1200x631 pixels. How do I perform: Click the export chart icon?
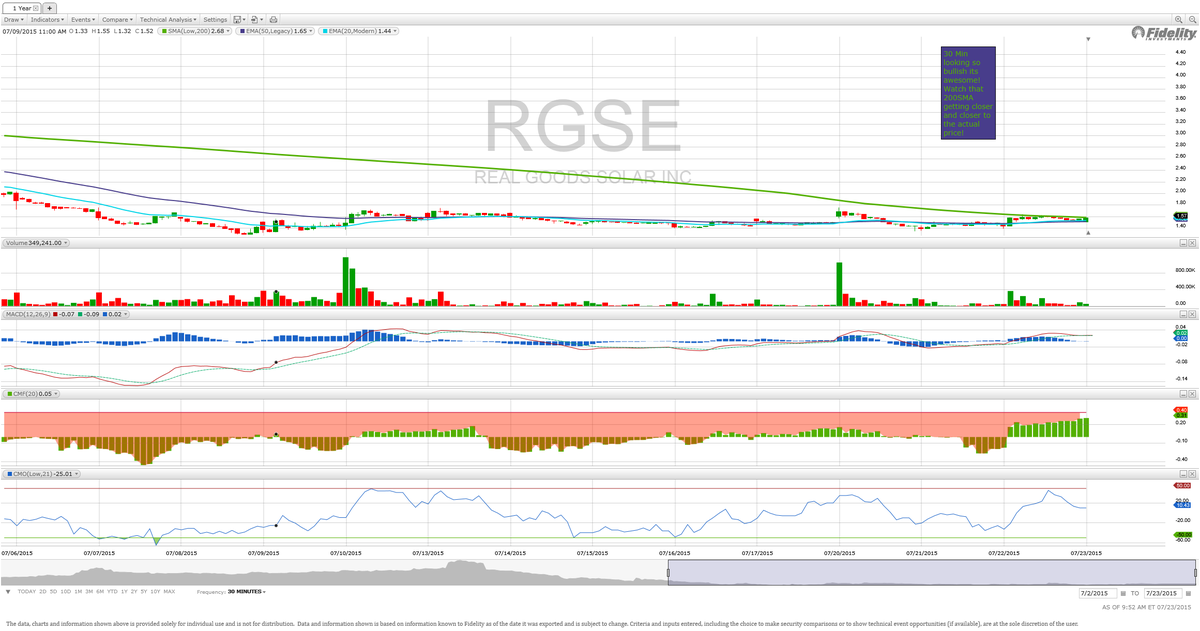pos(255,19)
